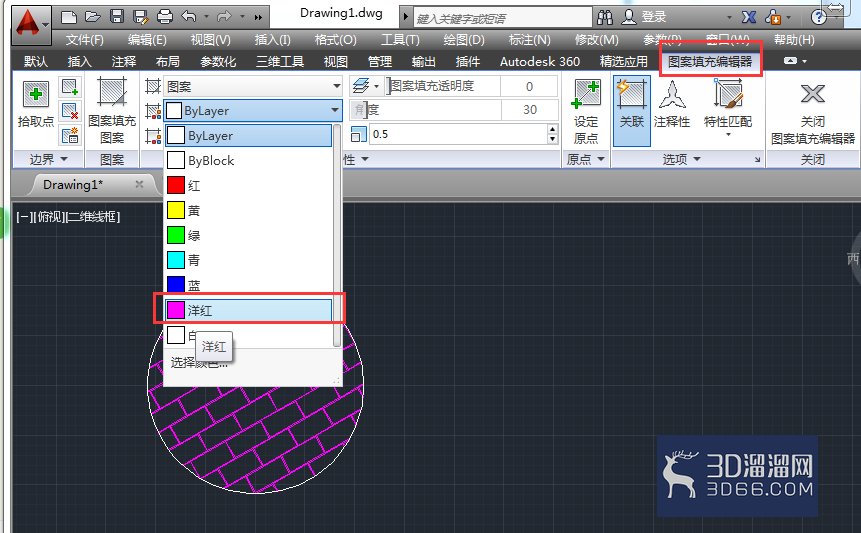Image resolution: width=861 pixels, height=533 pixels.
Task: Choose the cyan (青) color swatch
Action: (176, 260)
